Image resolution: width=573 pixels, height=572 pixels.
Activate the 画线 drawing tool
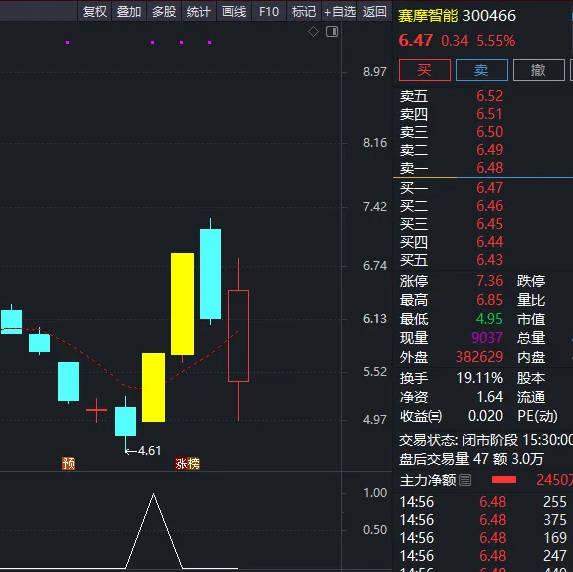tap(234, 12)
